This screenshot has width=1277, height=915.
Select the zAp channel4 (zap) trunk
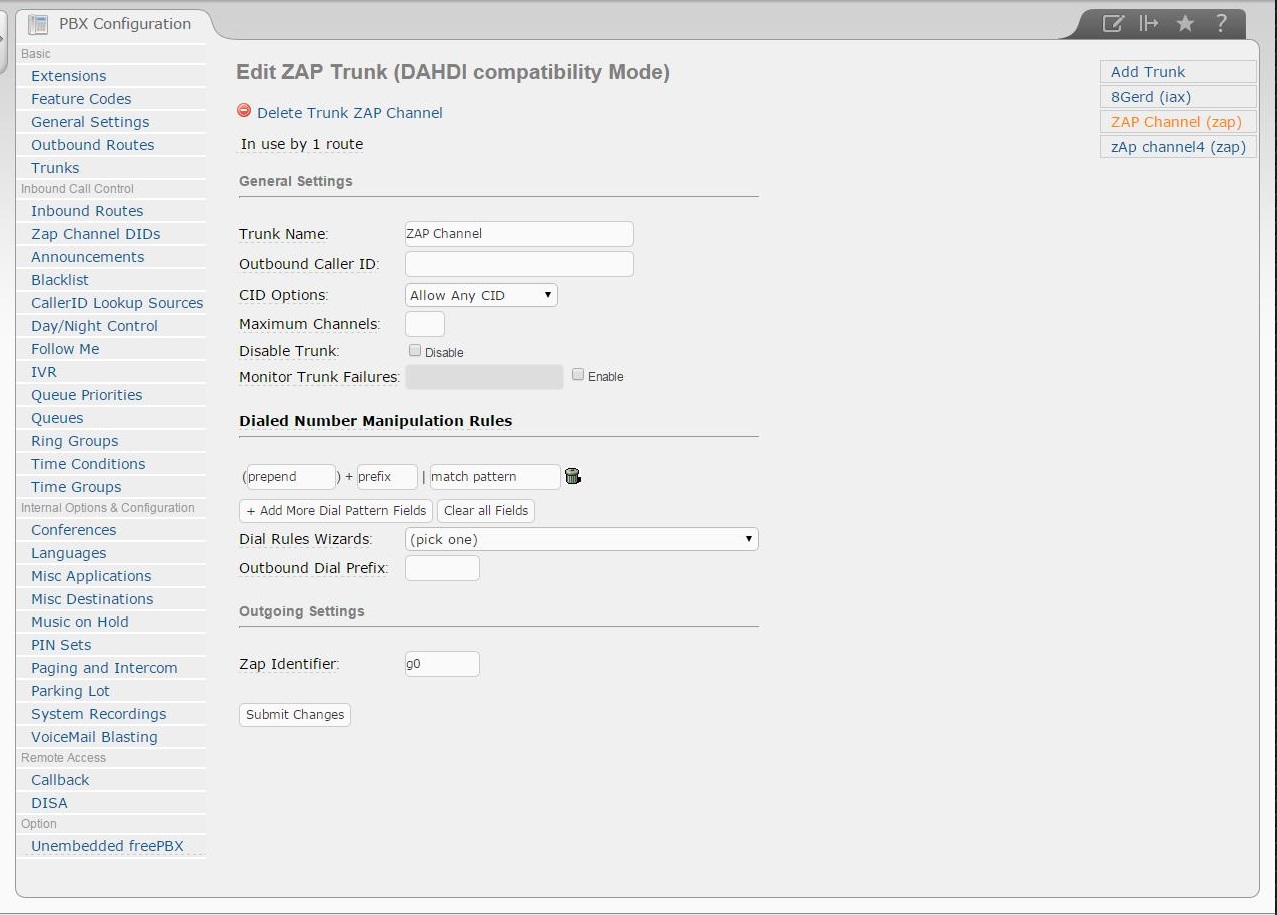click(x=1177, y=147)
